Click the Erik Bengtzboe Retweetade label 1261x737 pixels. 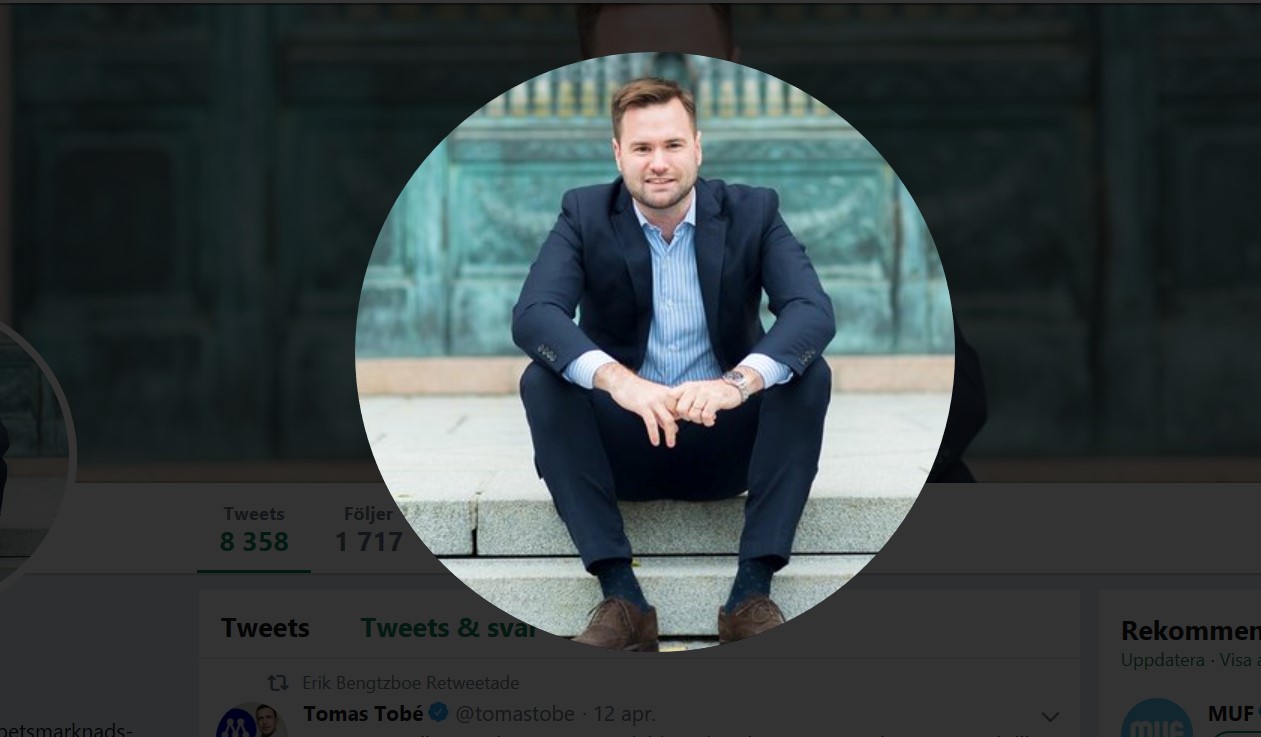click(x=410, y=683)
